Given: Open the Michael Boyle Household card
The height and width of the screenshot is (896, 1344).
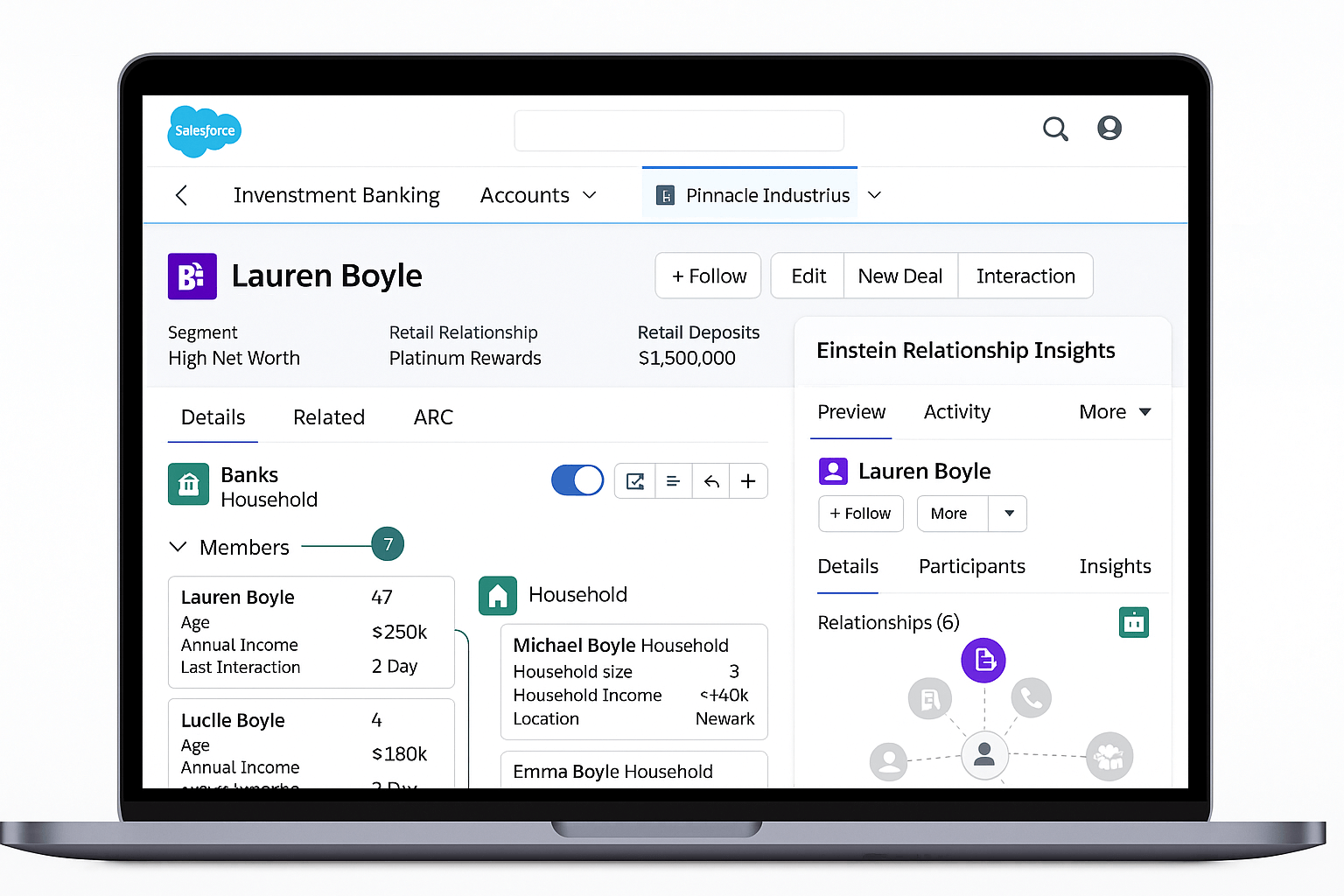Looking at the screenshot, I should click(634, 682).
